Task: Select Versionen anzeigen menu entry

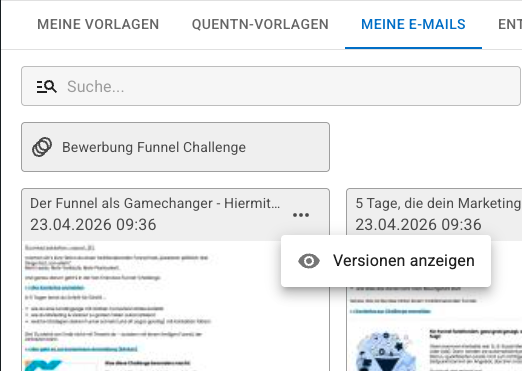Action: (x=386, y=261)
